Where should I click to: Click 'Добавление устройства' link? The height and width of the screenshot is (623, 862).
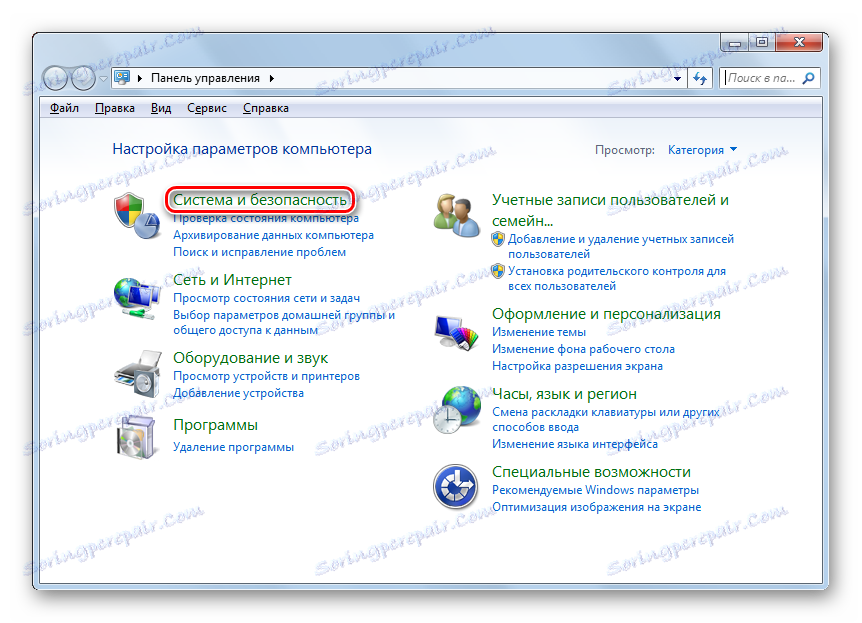(x=238, y=394)
